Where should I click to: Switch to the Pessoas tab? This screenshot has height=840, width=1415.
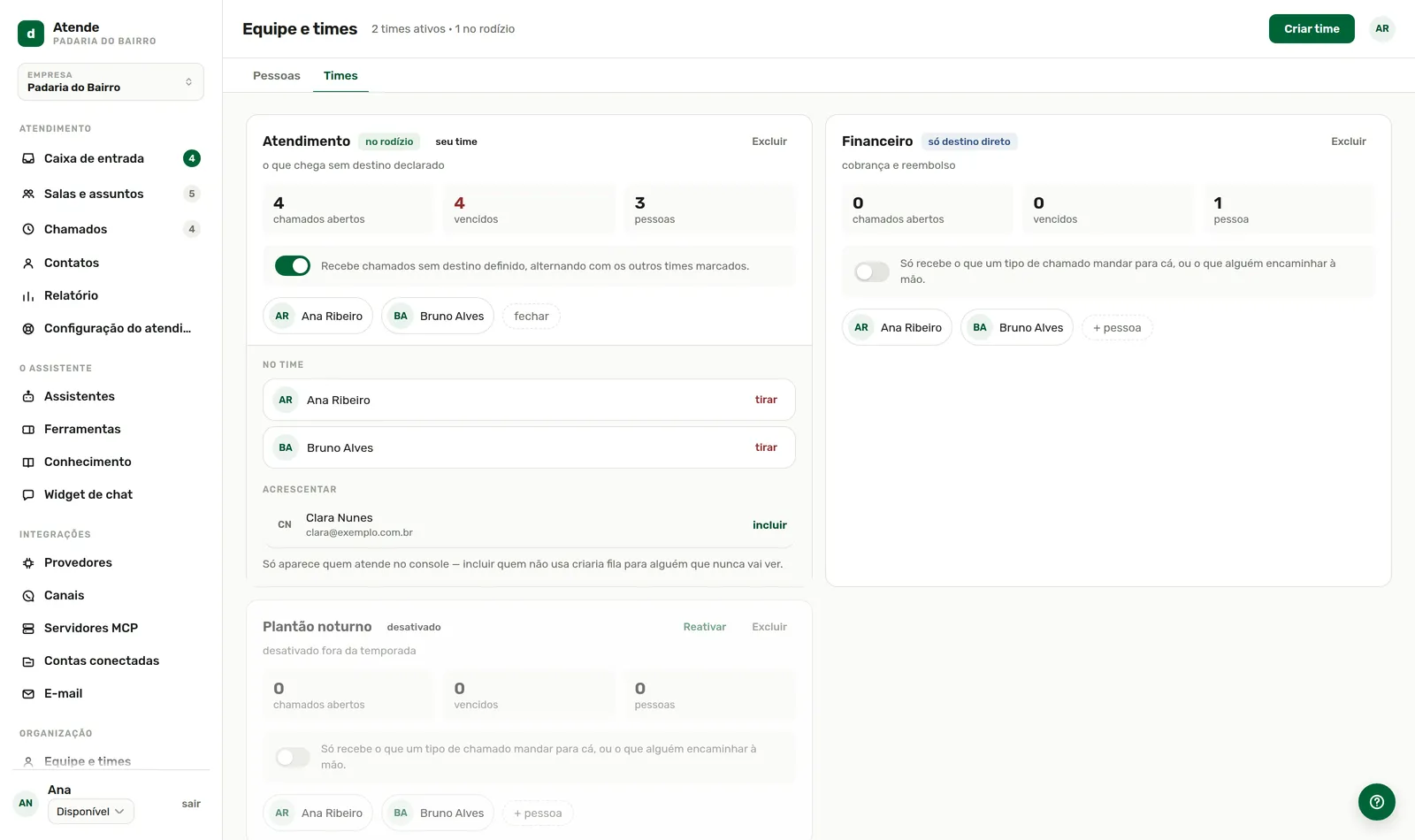tap(277, 76)
